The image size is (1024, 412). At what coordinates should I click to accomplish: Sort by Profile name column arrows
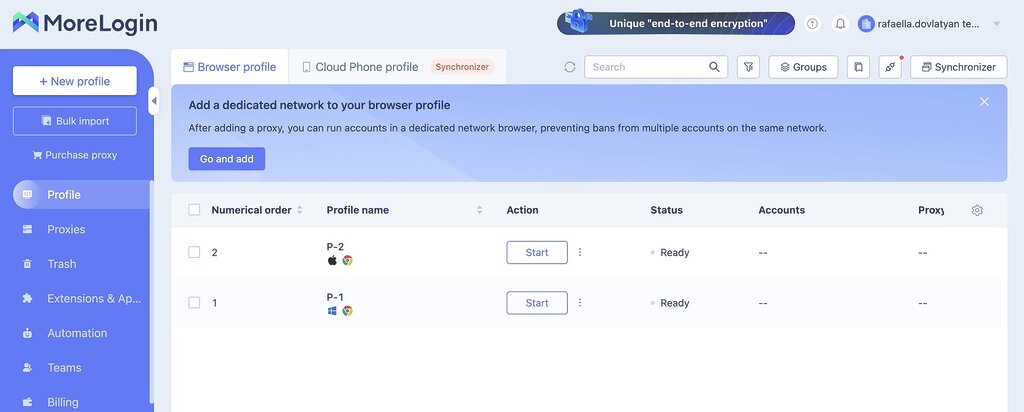479,210
